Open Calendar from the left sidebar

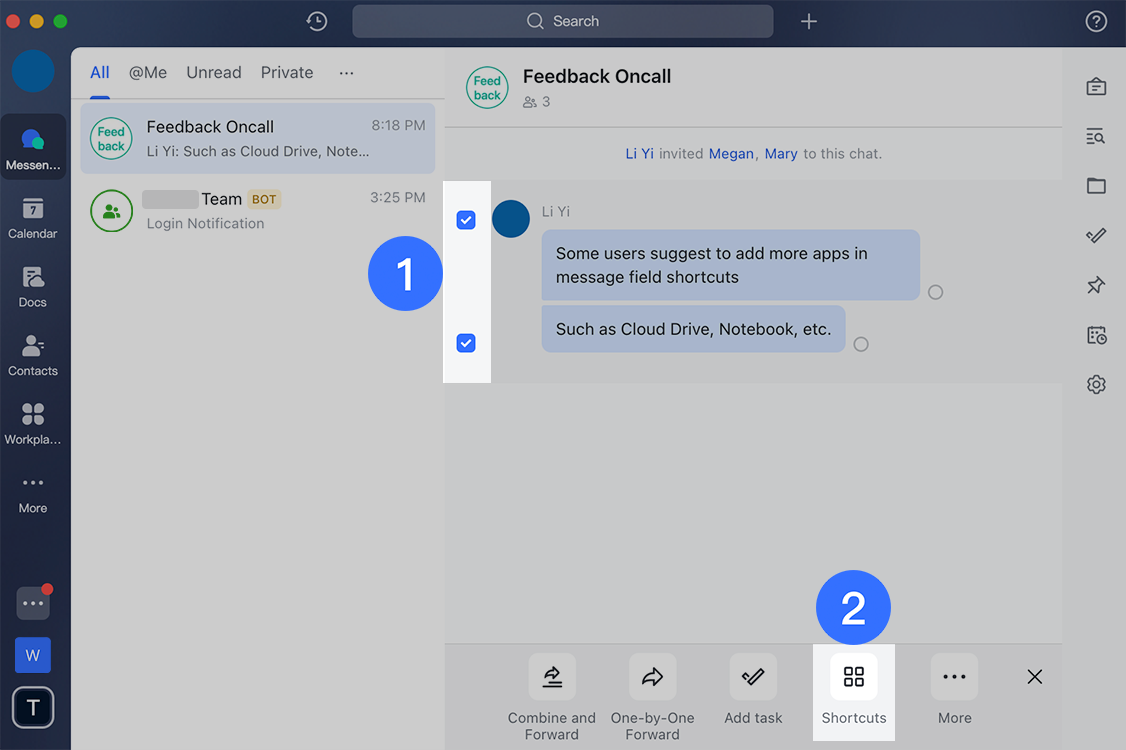point(33,218)
